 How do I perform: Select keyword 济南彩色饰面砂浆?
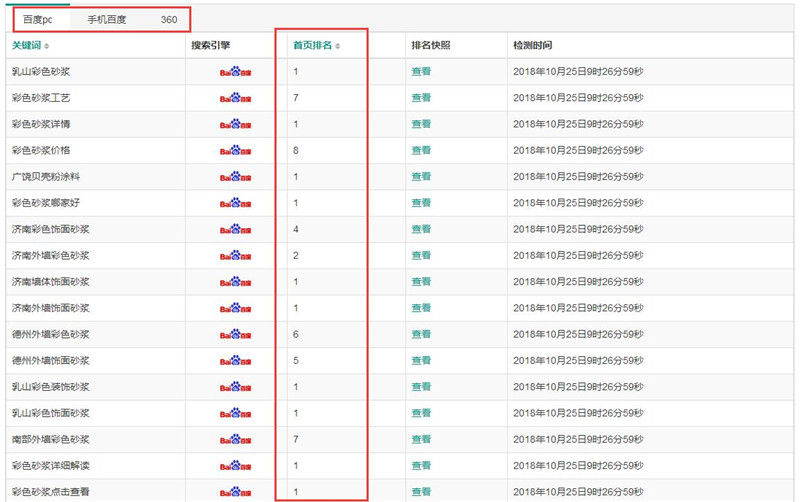pos(51,229)
